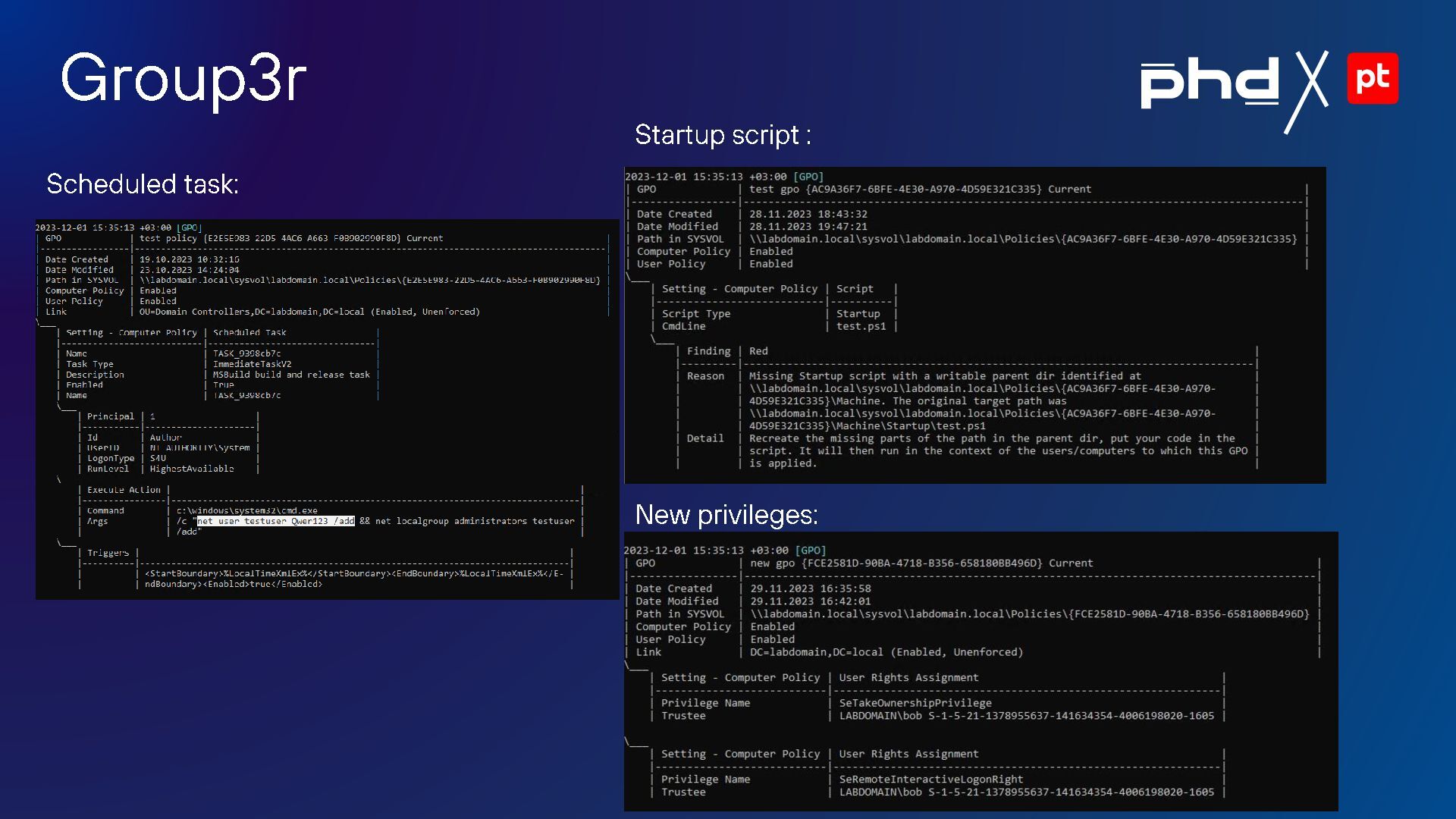This screenshot has width=1456, height=819.
Task: Click the SeRemoteInteractiveLogonRight entry
Action: [x=930, y=780]
